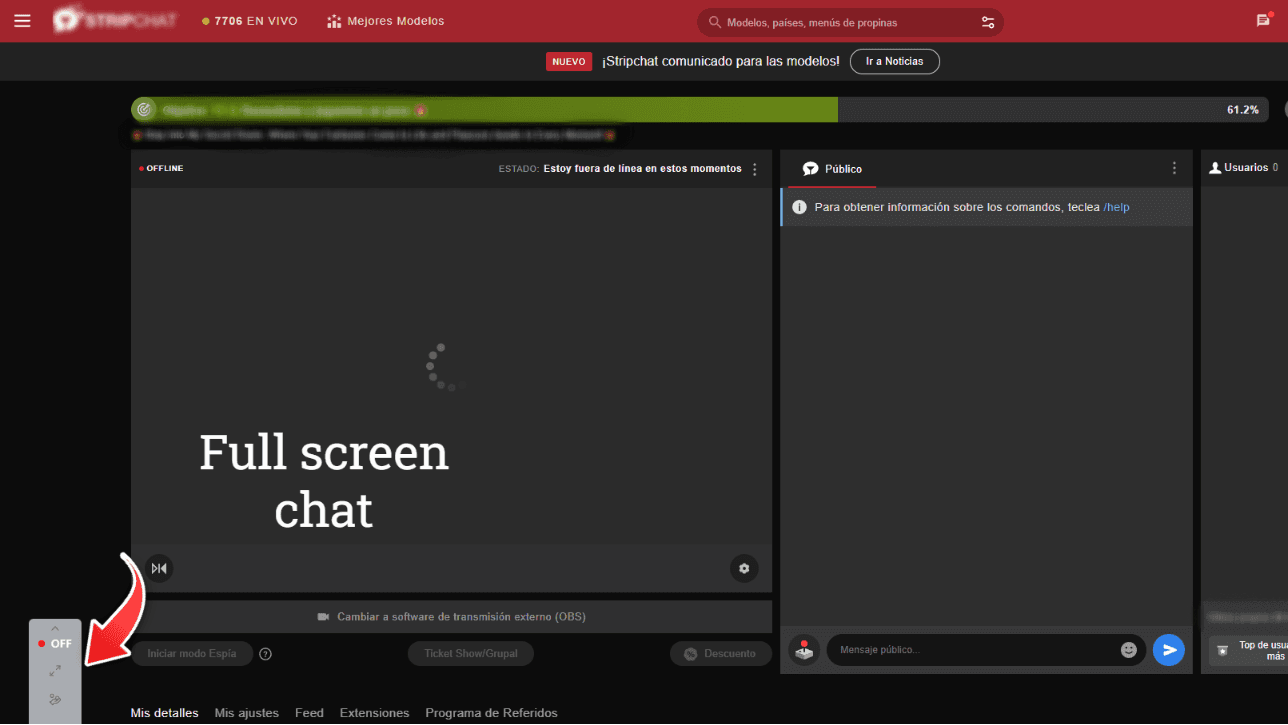The image size is (1288, 725).
Task: Collapse the floating widget with up chevron
Action: 55,629
